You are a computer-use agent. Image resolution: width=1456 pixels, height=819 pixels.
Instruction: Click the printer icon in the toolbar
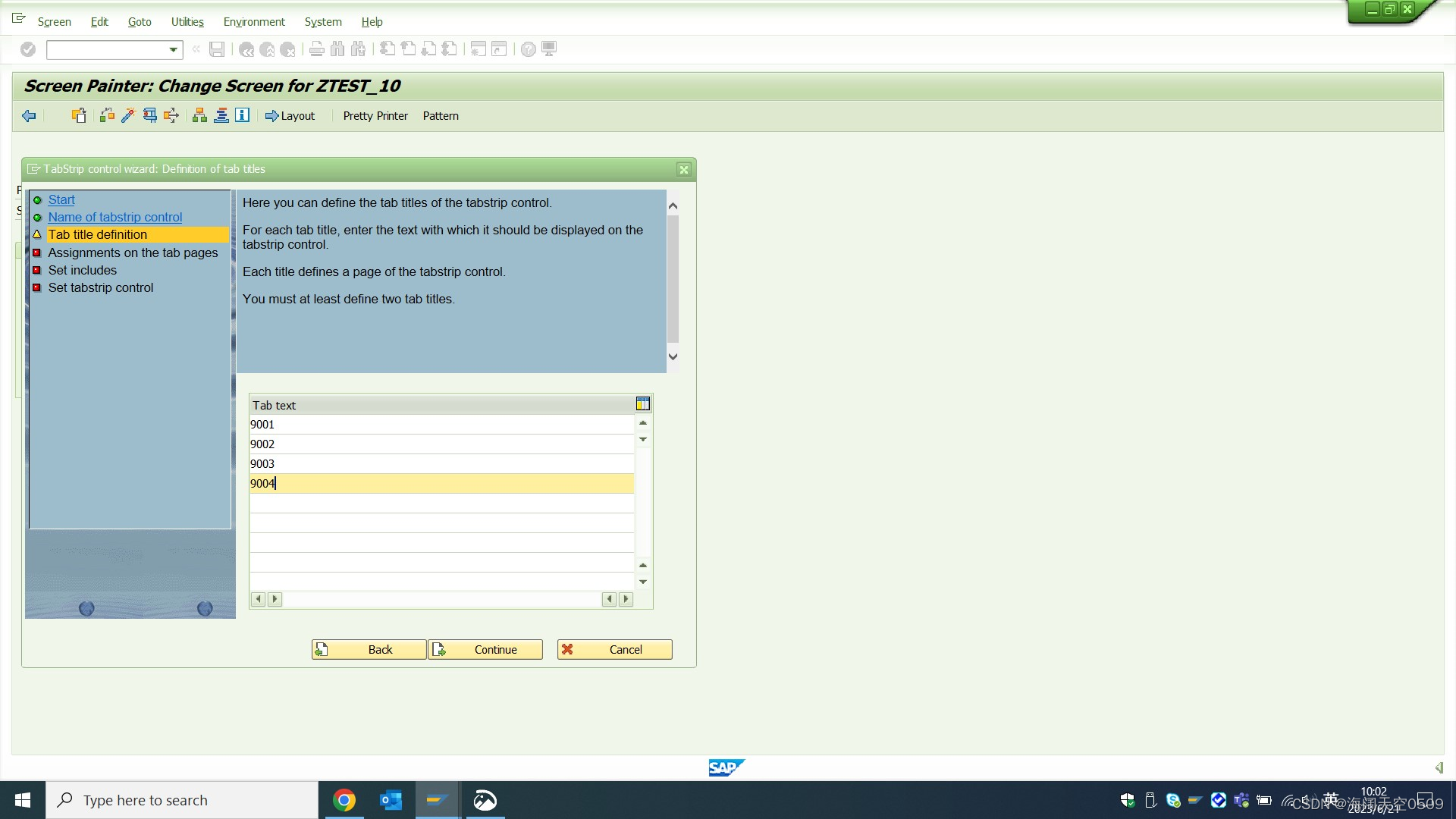(315, 49)
